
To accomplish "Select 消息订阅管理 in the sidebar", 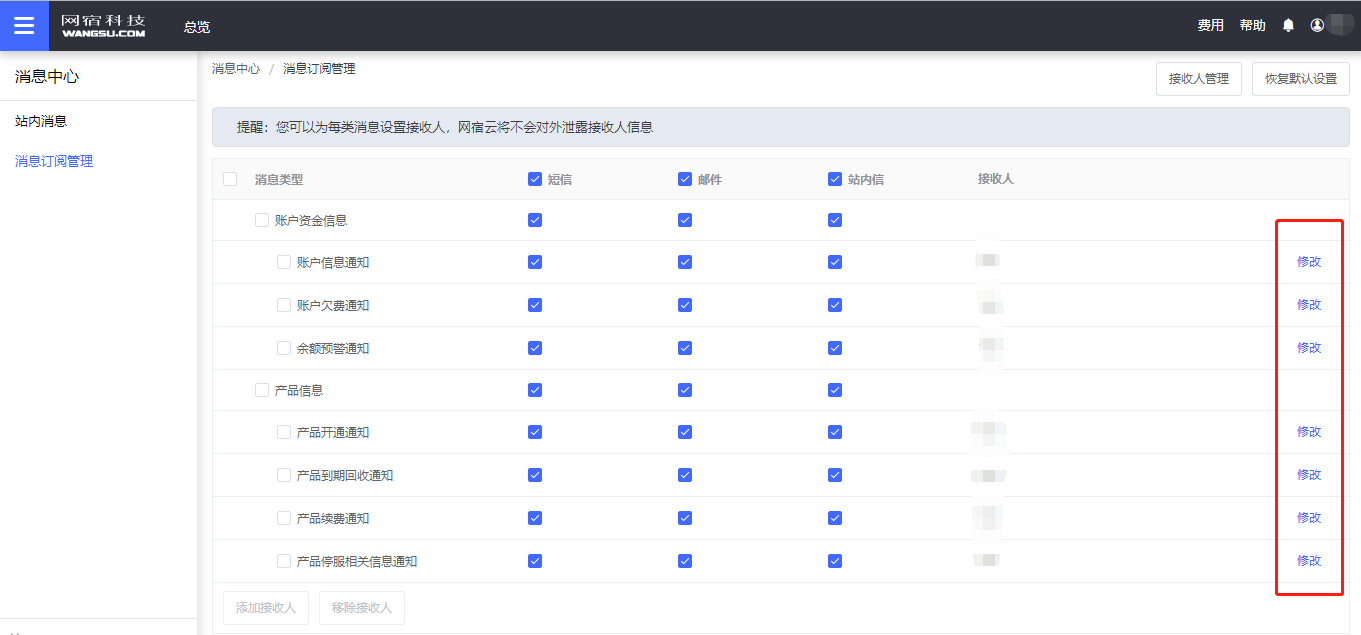I will point(54,161).
